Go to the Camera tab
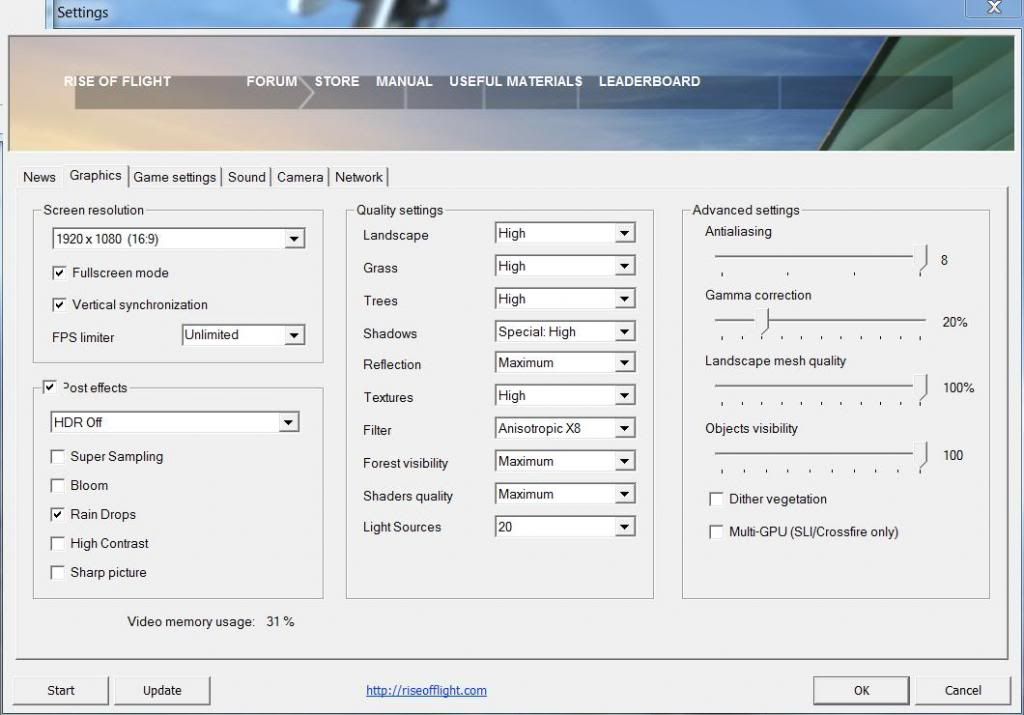1024x715 pixels. pyautogui.click(x=300, y=177)
